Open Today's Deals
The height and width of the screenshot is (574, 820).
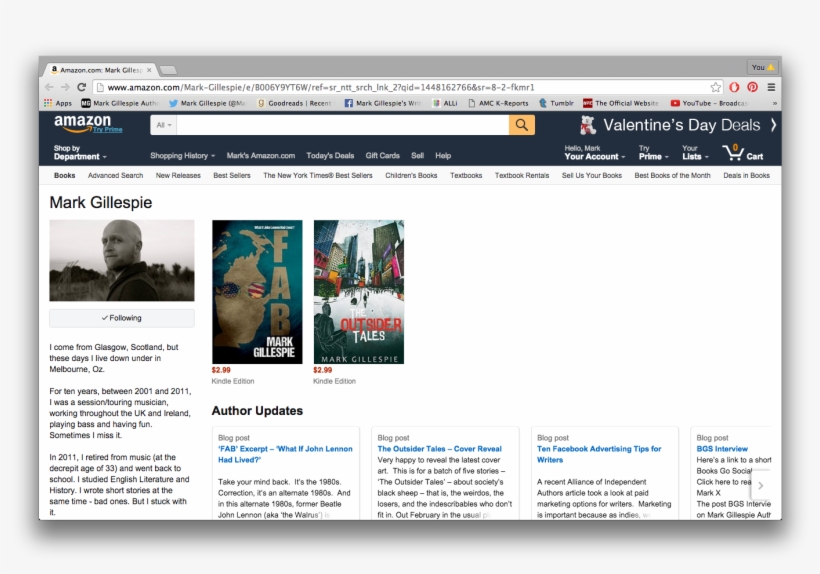[x=330, y=156]
